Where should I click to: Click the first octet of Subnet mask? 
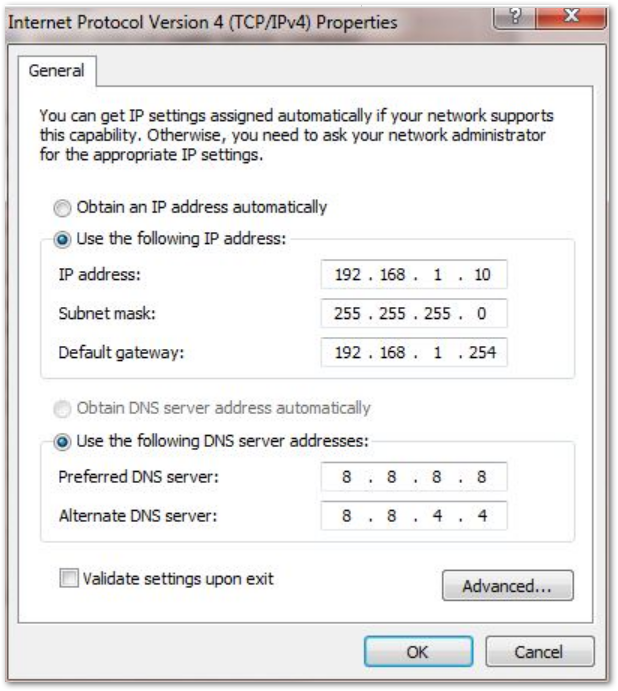pos(348,314)
